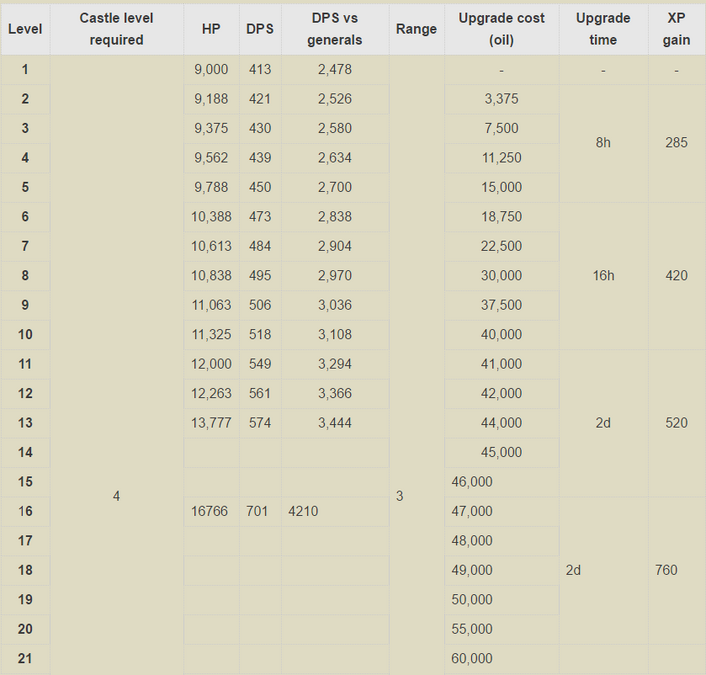This screenshot has height=675, width=706.
Task: Select upgrade cost 30,000
Action: point(502,276)
